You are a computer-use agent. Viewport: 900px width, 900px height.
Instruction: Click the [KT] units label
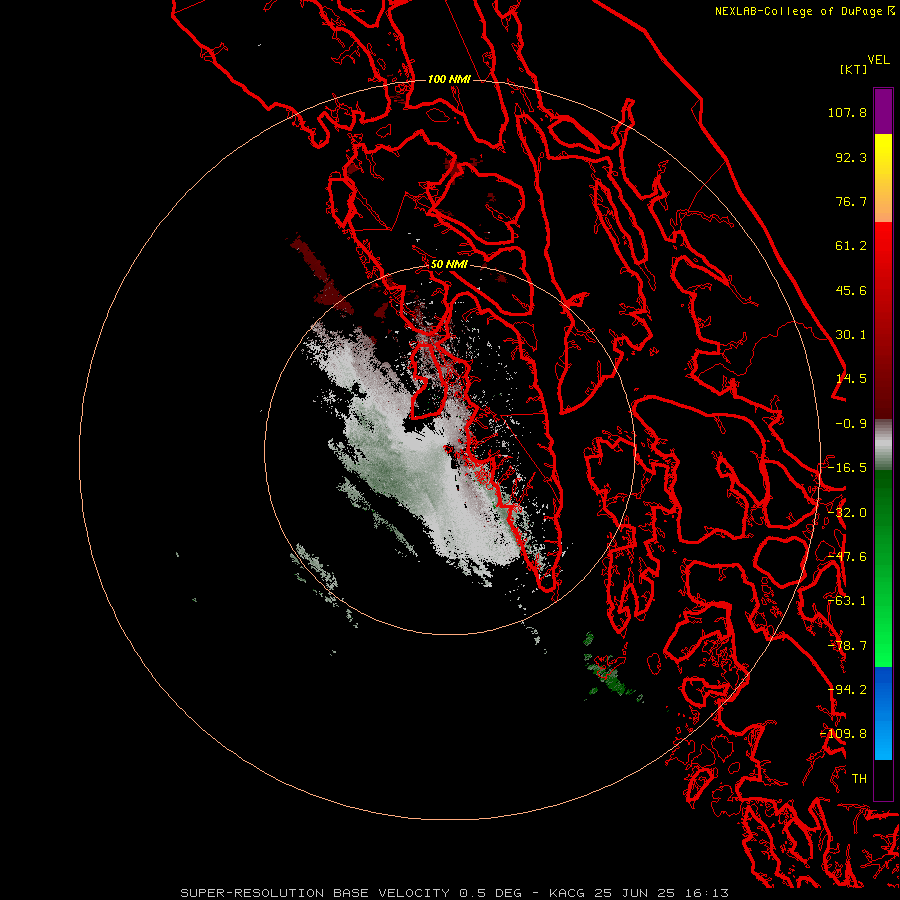coord(854,69)
